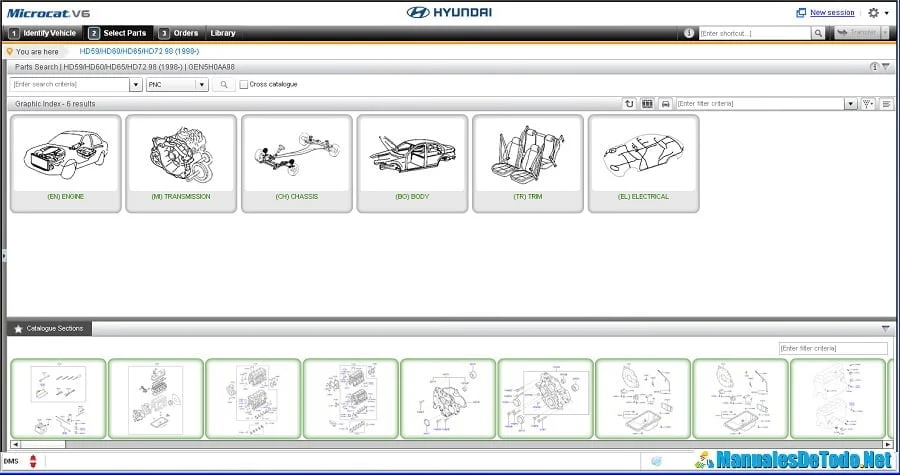This screenshot has width=900, height=475.
Task: Click the Transfer button
Action: tap(857, 33)
